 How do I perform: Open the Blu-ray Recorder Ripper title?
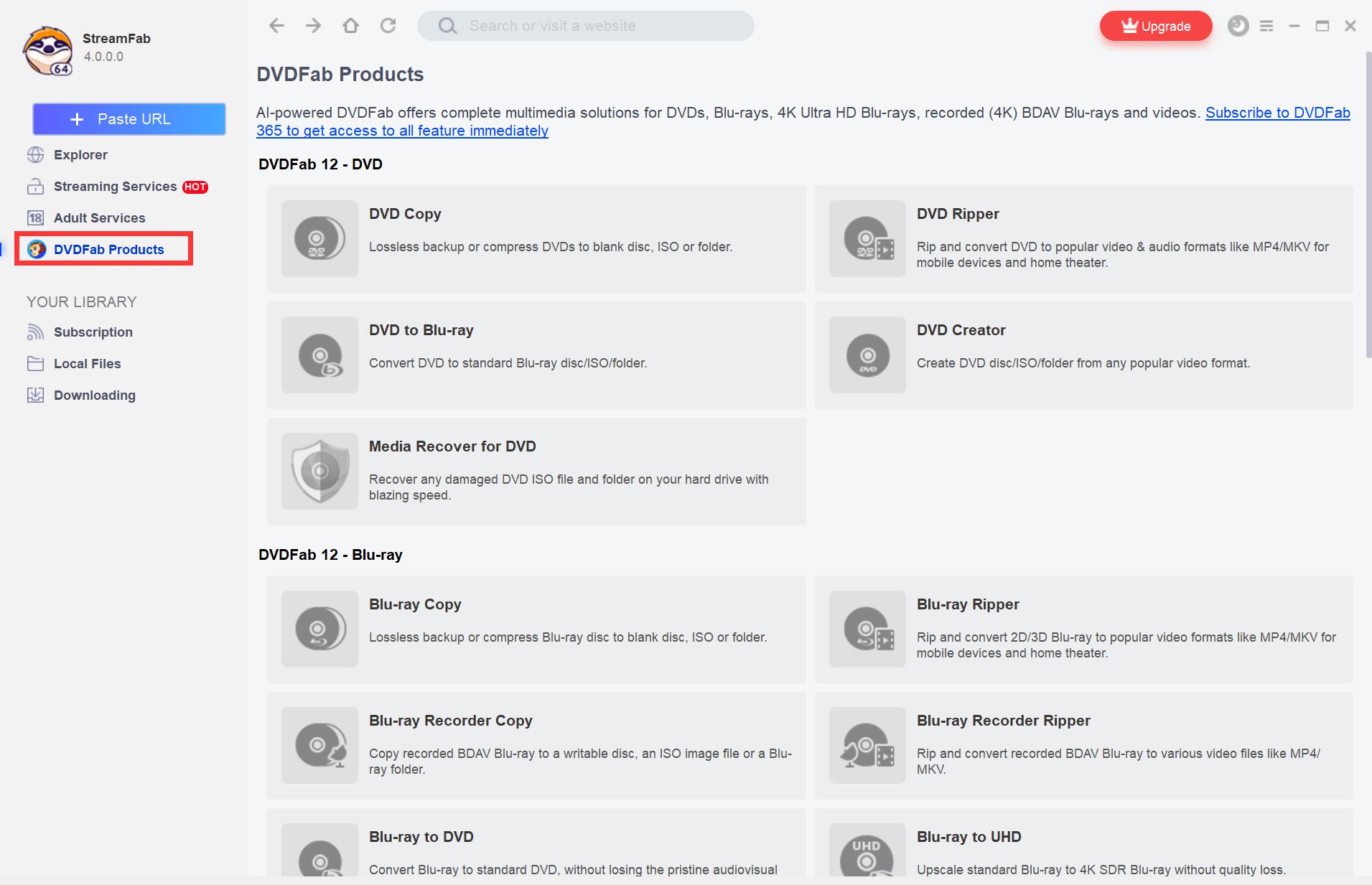[x=1003, y=721]
